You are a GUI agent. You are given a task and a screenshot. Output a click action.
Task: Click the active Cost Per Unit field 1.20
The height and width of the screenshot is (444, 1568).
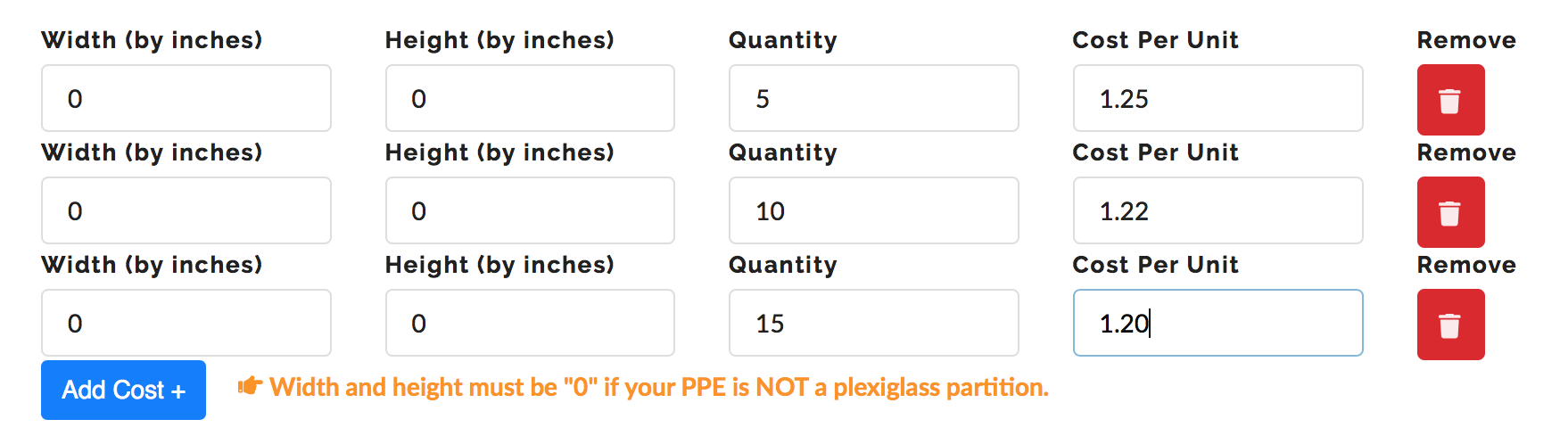click(x=1217, y=323)
